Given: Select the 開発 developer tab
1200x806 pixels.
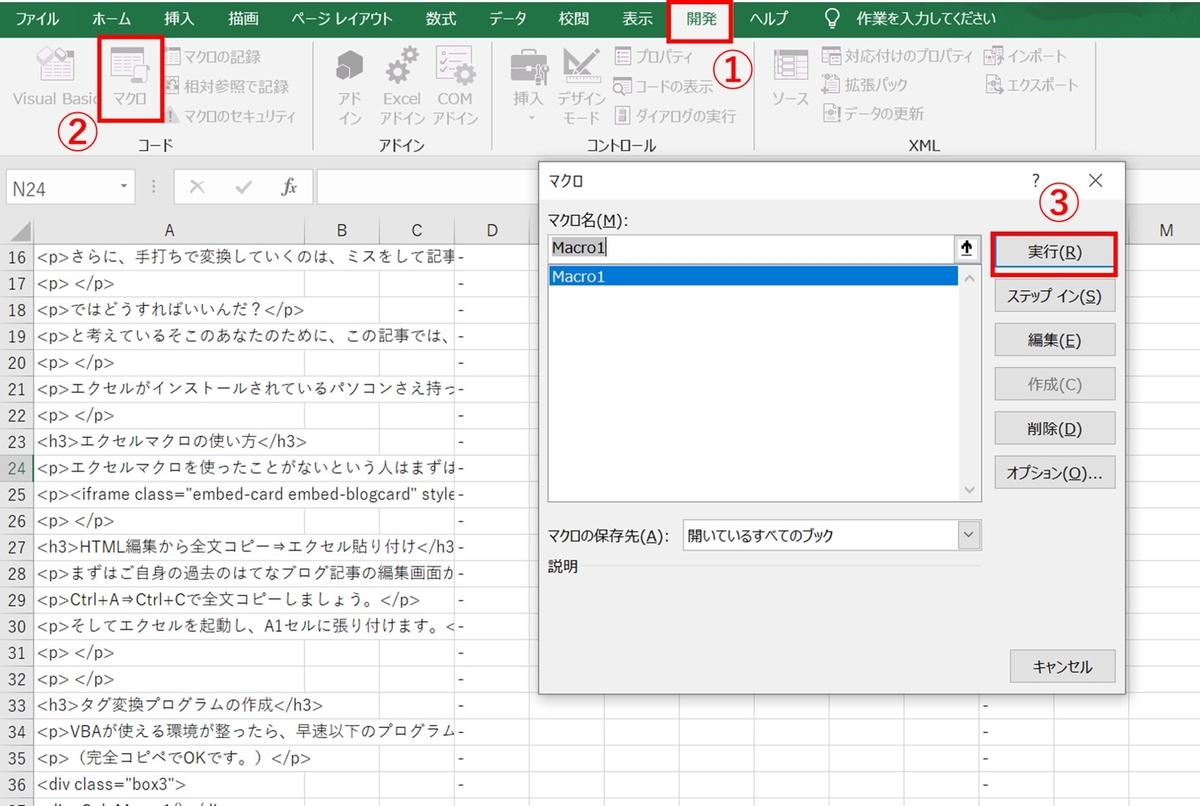Looking at the screenshot, I should tap(701, 19).
